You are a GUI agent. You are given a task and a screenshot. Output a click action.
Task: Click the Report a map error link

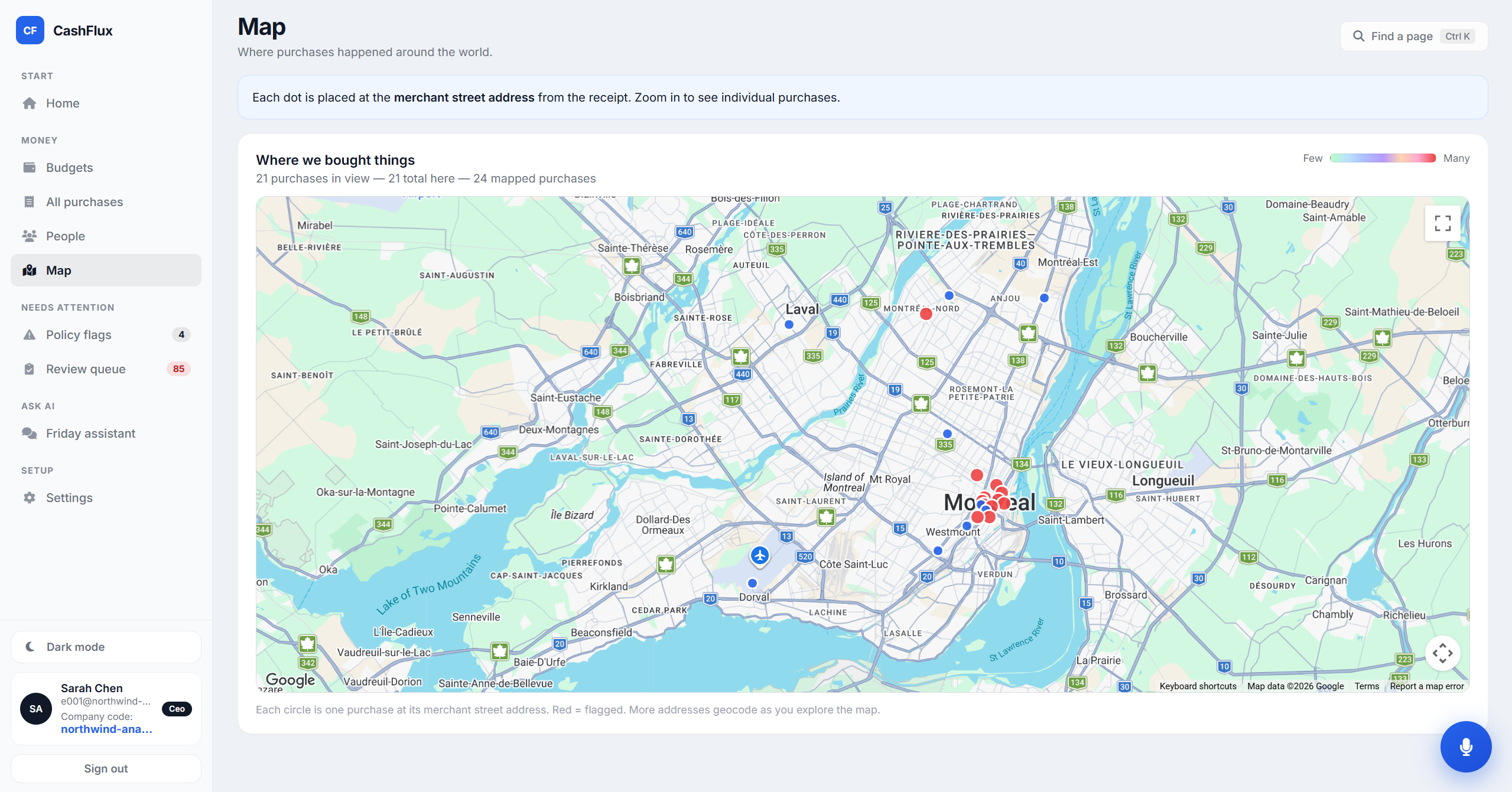(1426, 686)
